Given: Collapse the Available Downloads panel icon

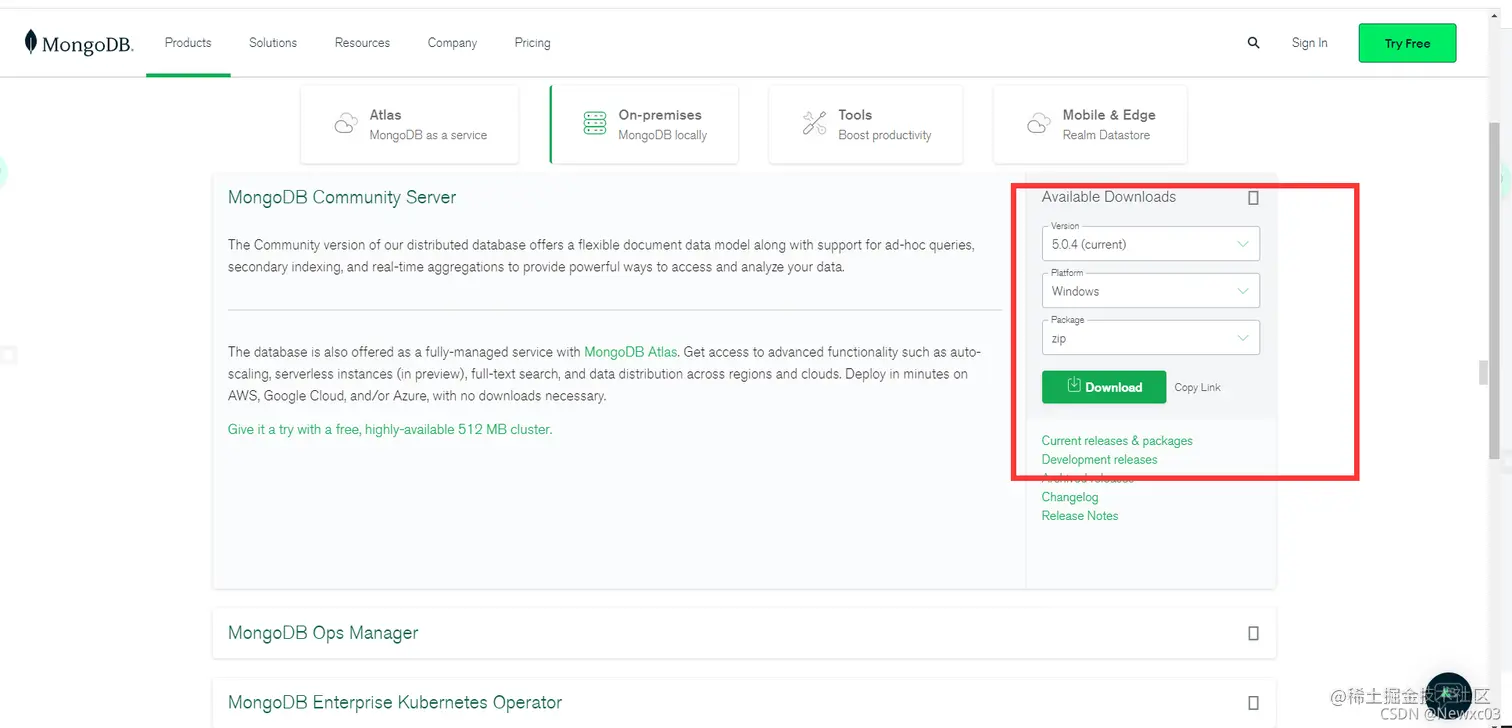Looking at the screenshot, I should click(x=1253, y=198).
